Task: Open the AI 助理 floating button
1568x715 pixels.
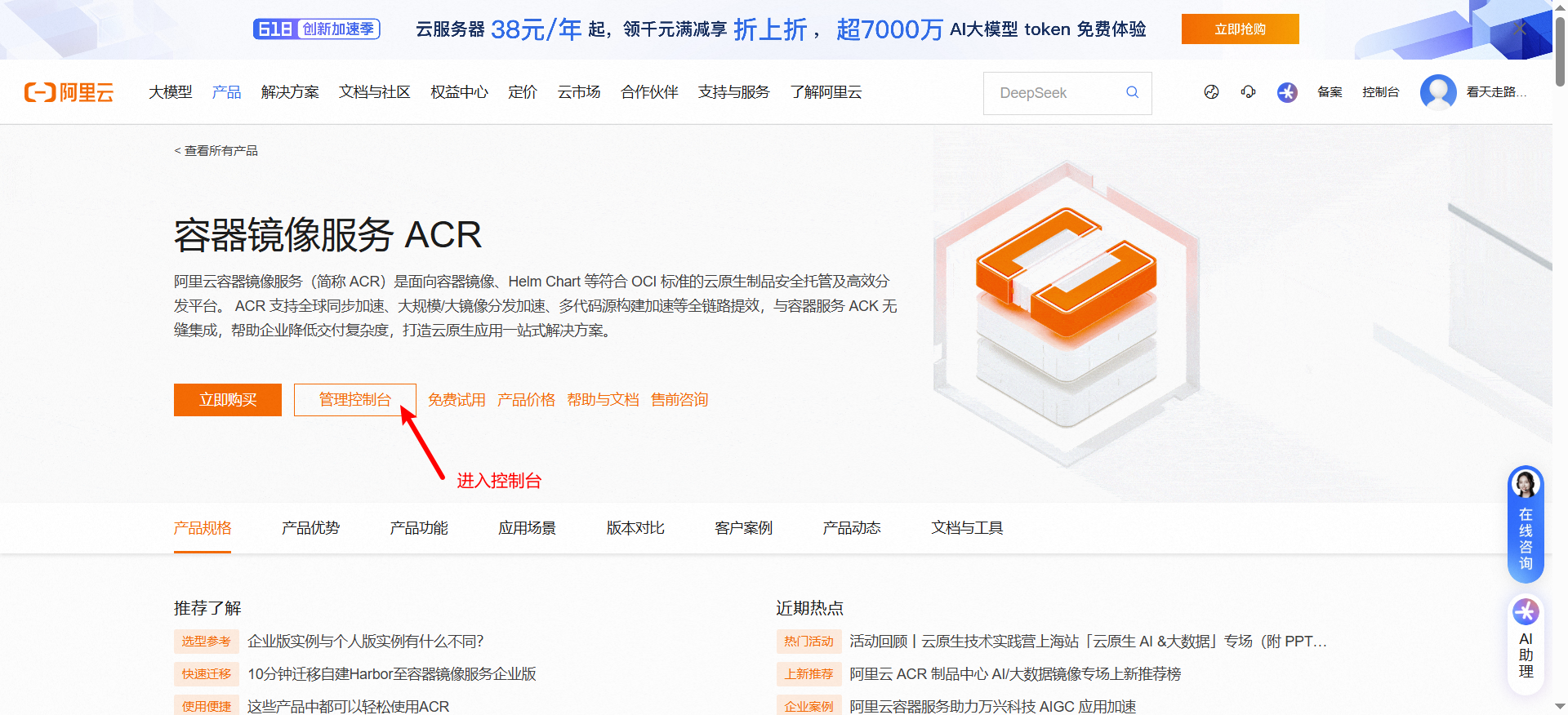Action: tap(1526, 645)
